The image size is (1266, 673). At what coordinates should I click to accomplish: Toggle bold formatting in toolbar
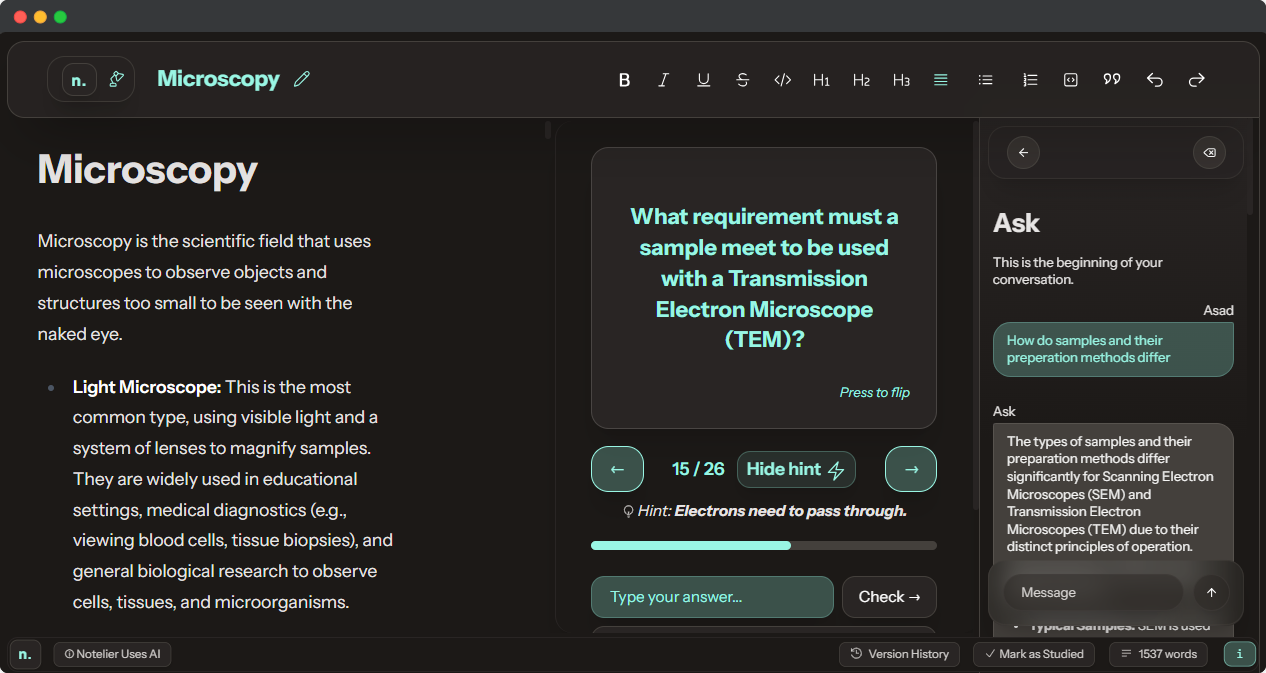624,80
